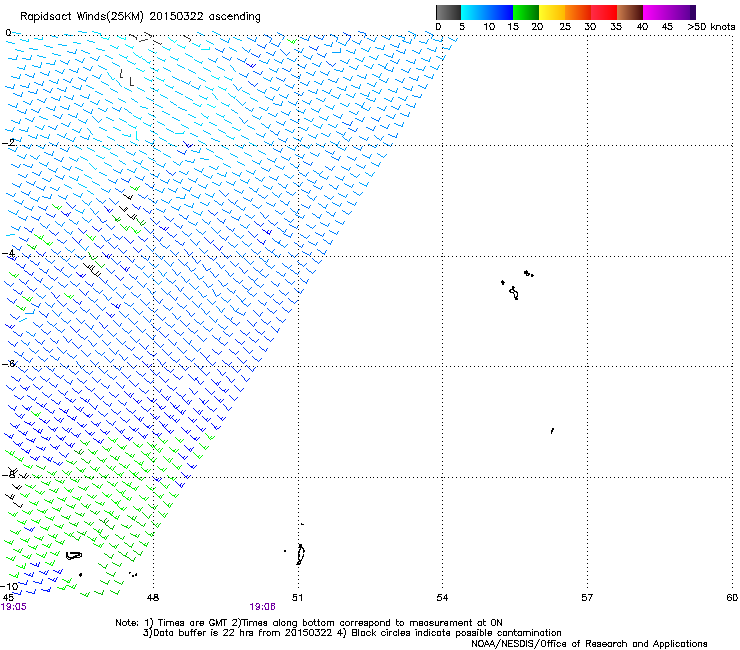This screenshot has height=650, width=740.
Task: Click the purple time stamp '19:06'
Action: (x=262, y=607)
